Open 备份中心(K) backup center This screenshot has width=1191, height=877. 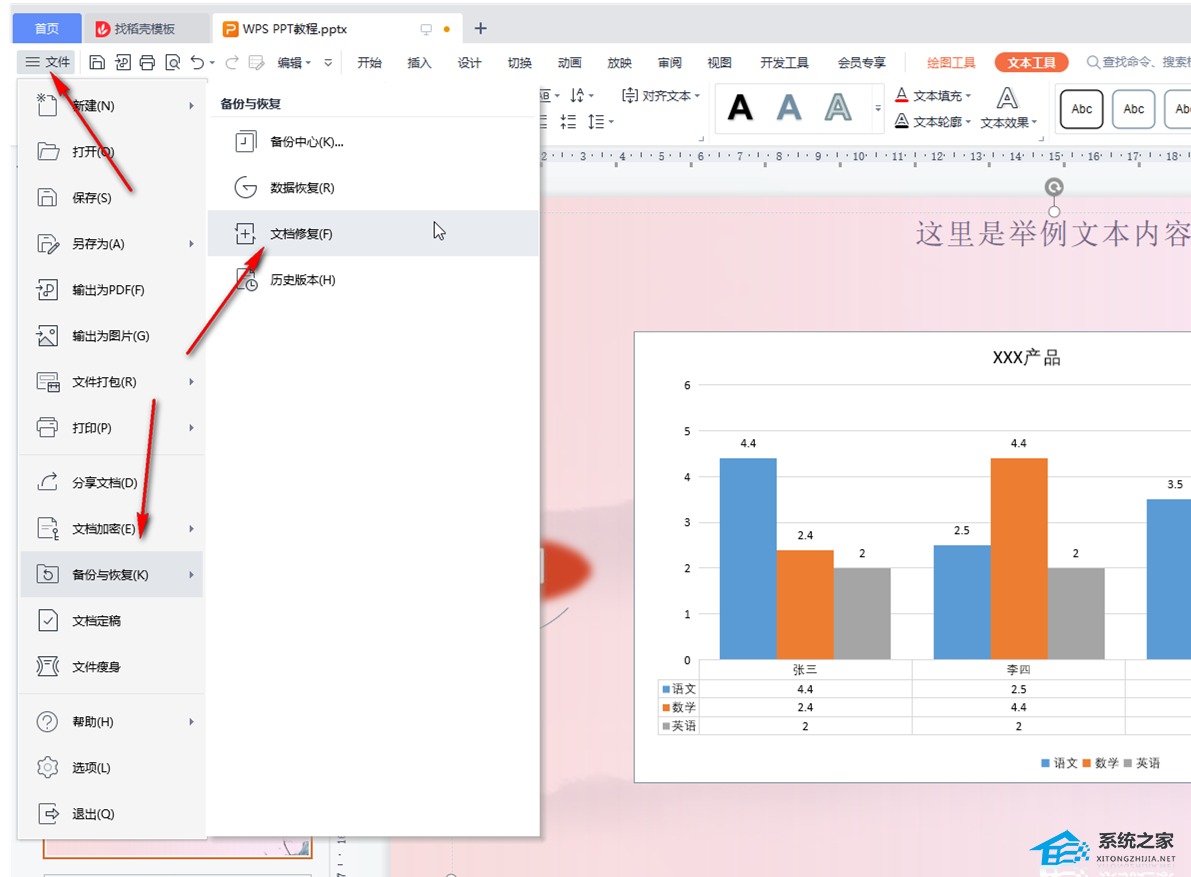coord(306,142)
